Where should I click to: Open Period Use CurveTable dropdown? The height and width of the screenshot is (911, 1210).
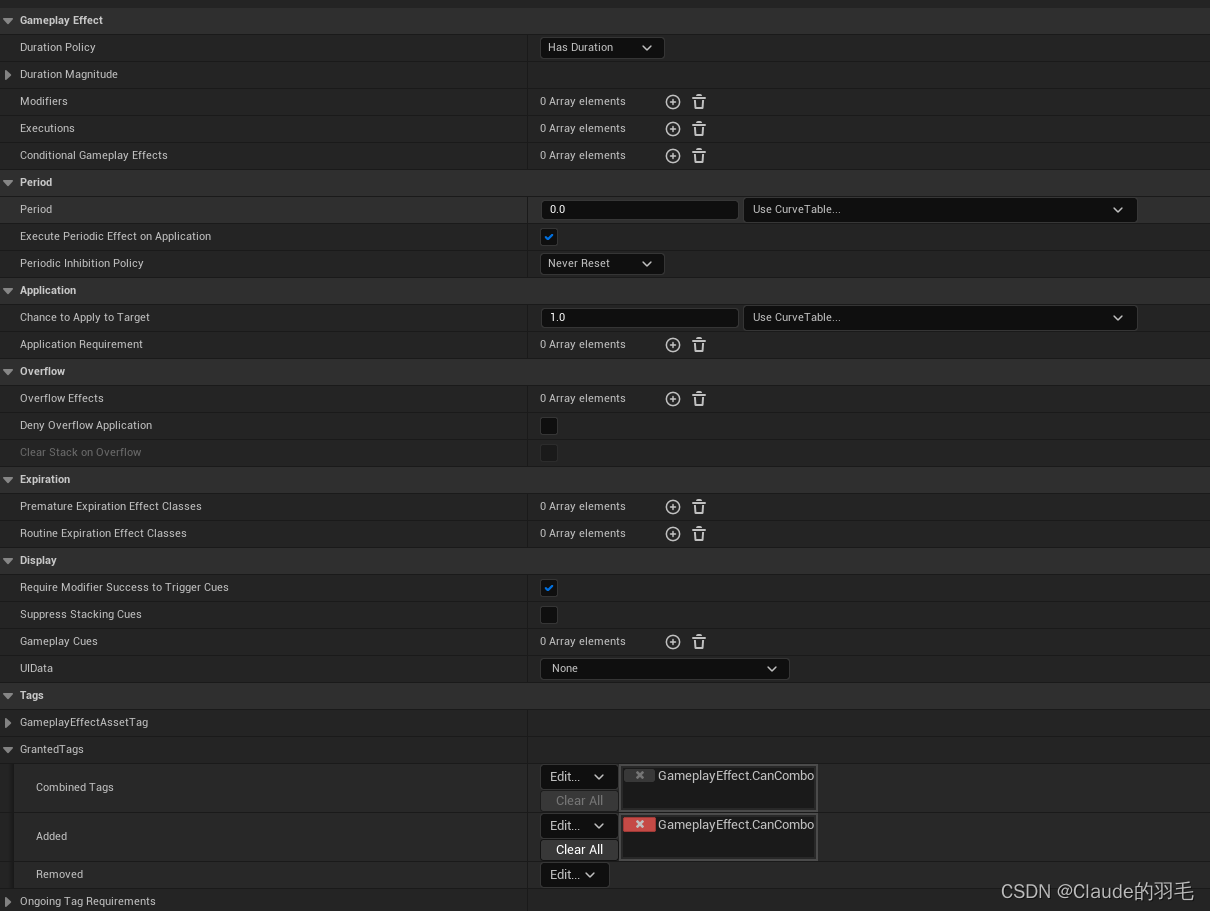(940, 210)
